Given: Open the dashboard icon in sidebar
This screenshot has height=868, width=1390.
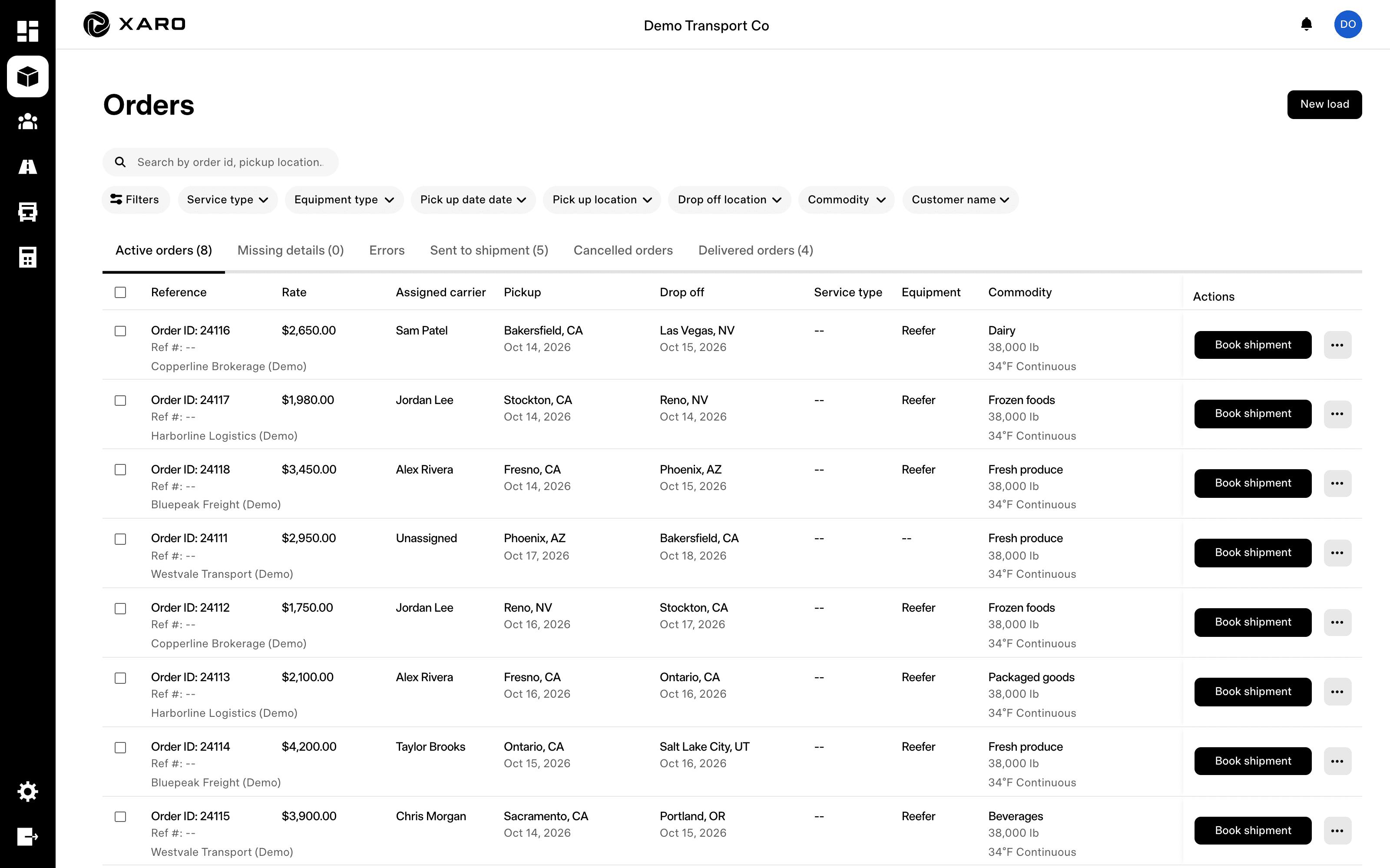Looking at the screenshot, I should tap(27, 31).
